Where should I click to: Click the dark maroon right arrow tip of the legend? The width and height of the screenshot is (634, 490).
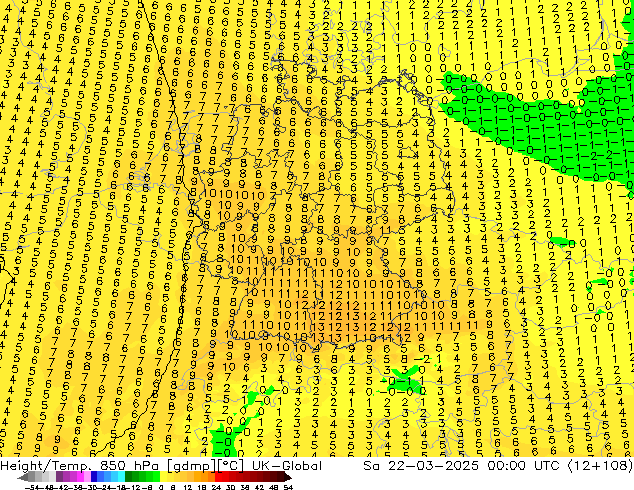click(x=289, y=478)
